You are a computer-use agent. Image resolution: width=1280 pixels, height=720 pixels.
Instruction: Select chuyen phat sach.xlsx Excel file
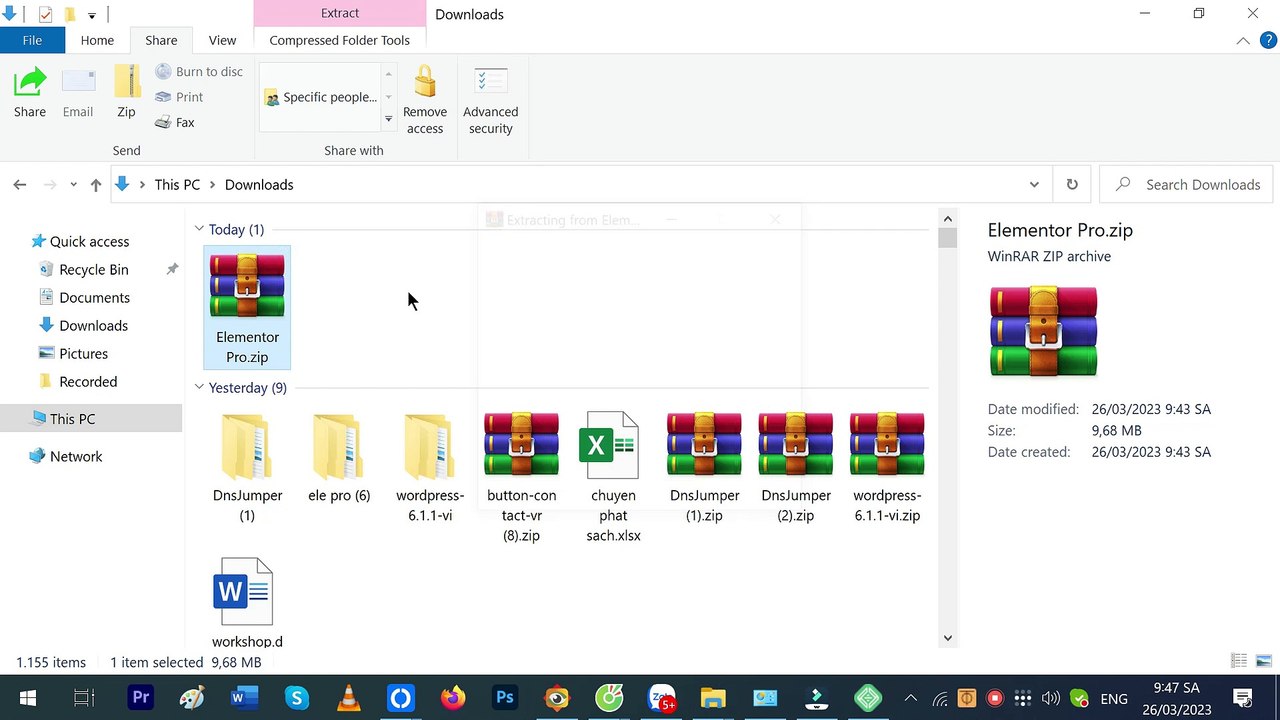[613, 478]
